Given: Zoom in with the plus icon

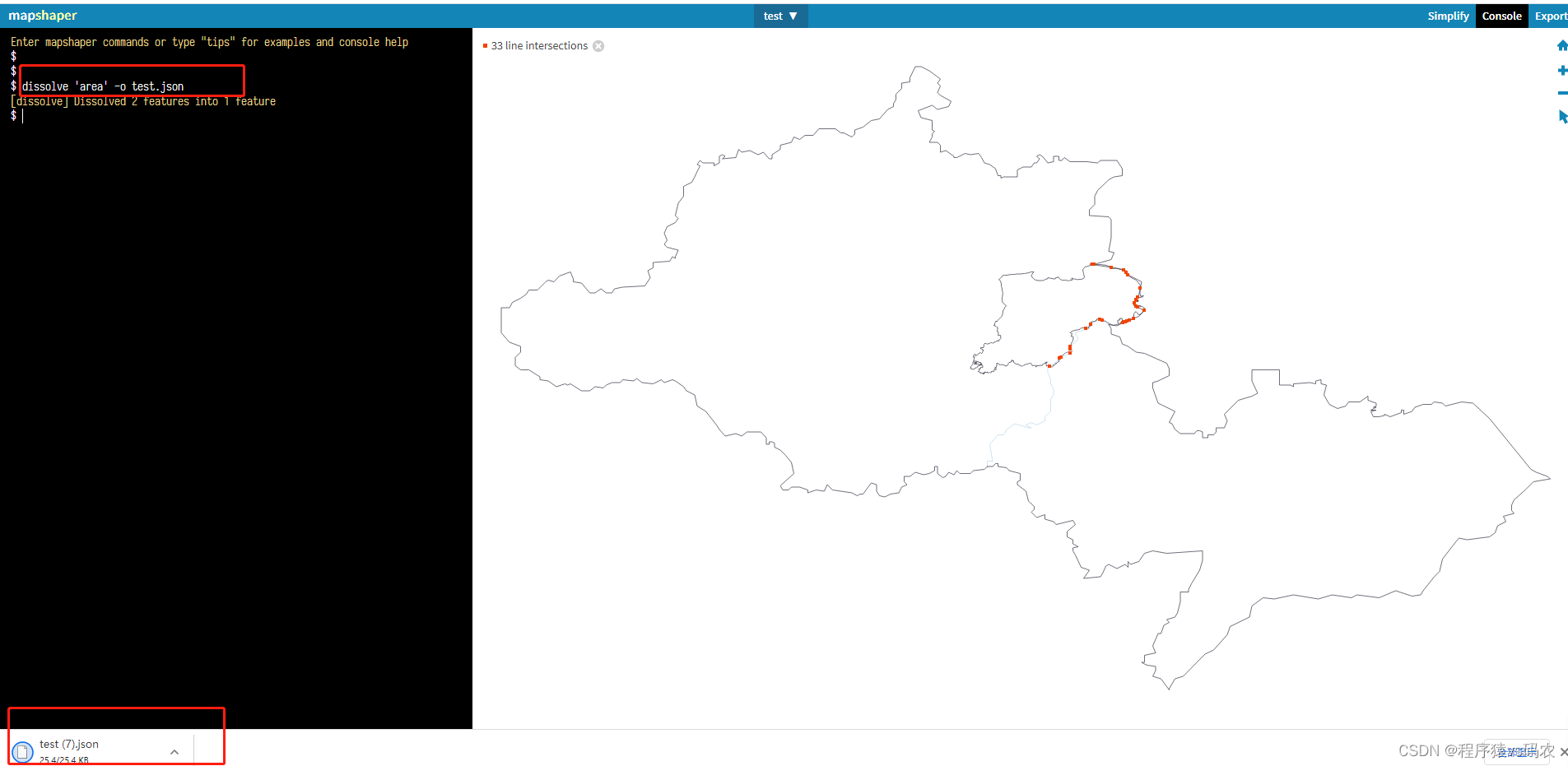Looking at the screenshot, I should click(x=1562, y=71).
